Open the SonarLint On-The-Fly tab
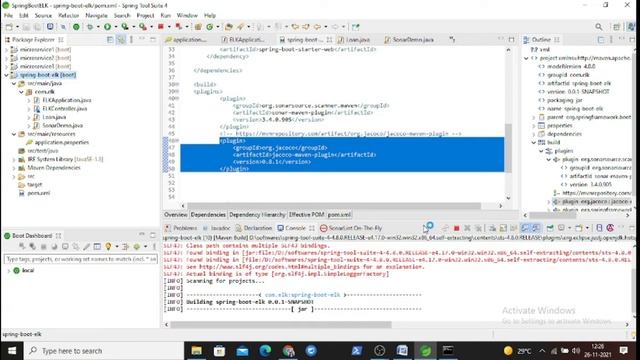 (351, 228)
